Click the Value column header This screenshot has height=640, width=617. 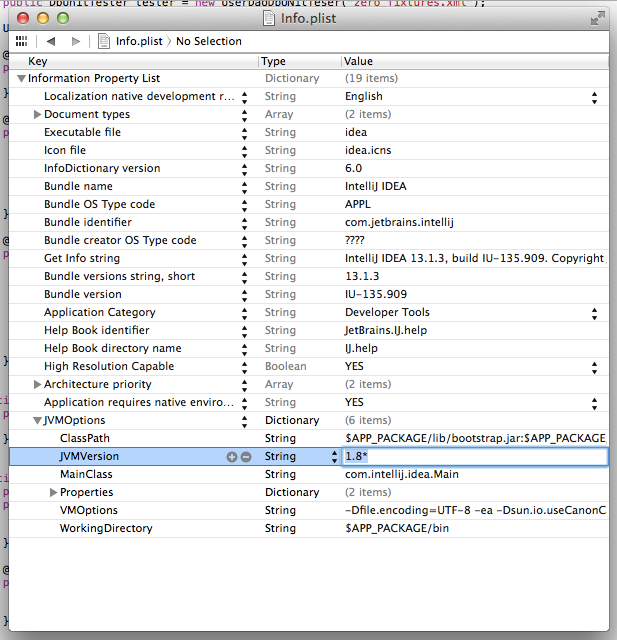(x=475, y=61)
